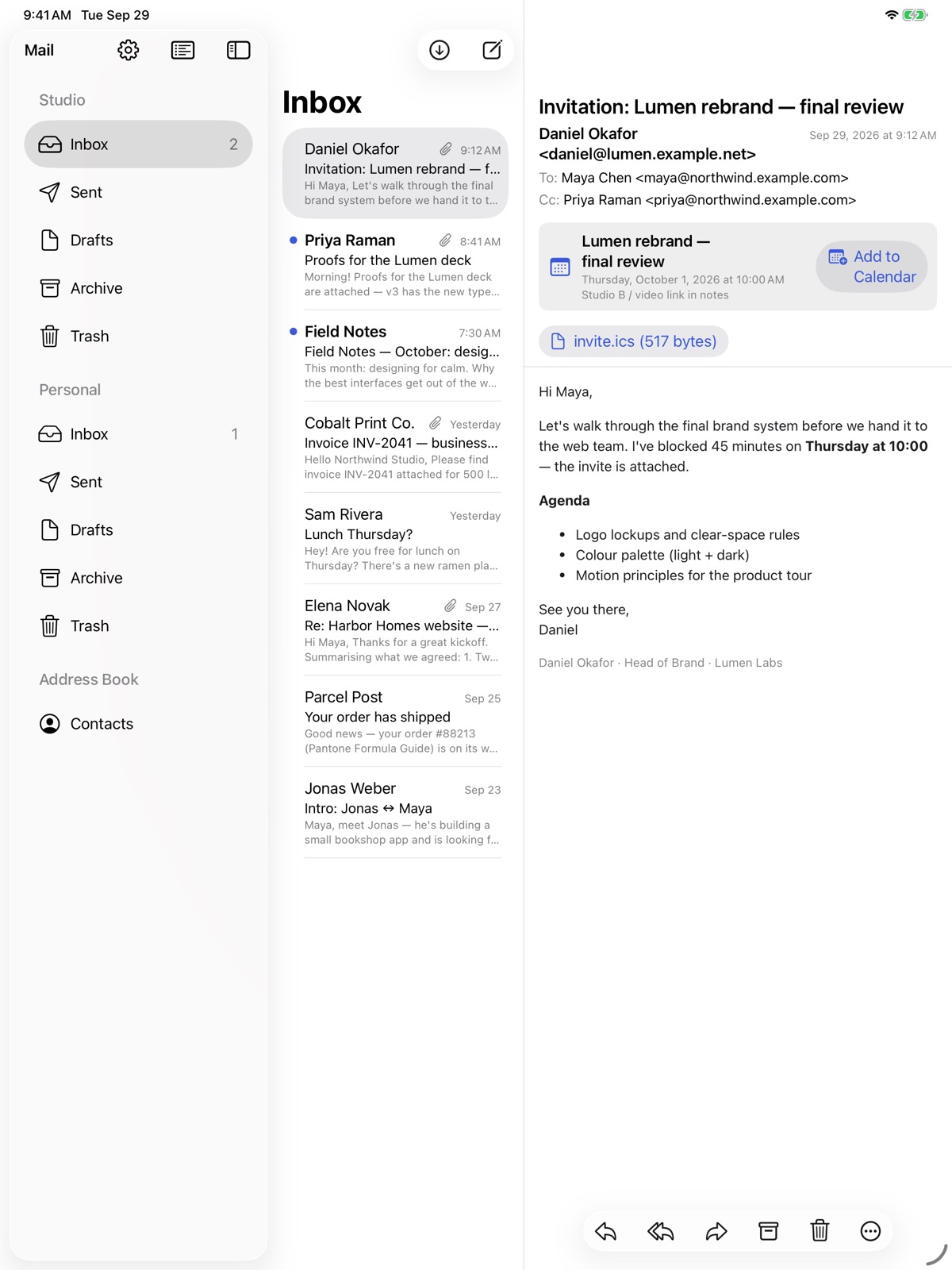Open the more actions ellipsis menu
The width and height of the screenshot is (952, 1270).
click(870, 1231)
